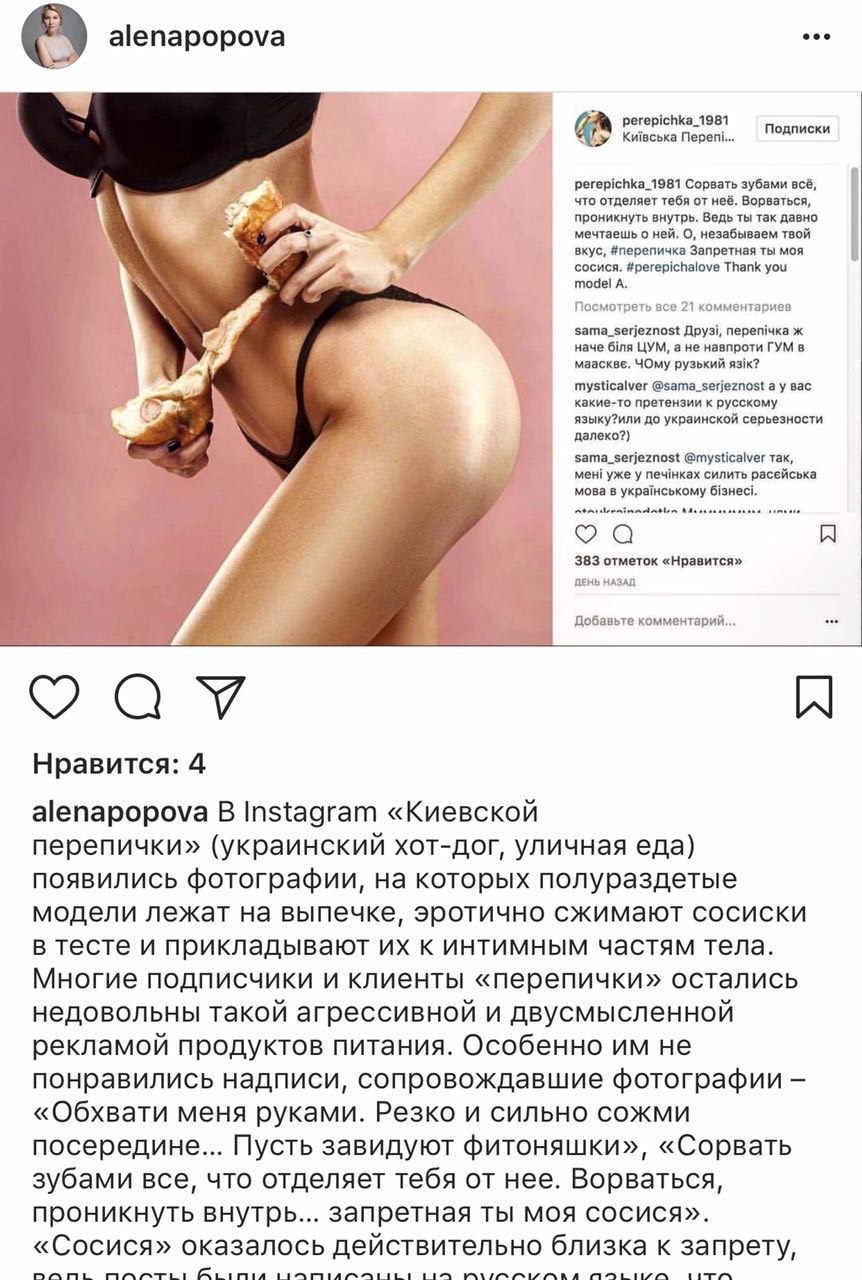Tap the small bookmark icon in the embedded post
This screenshot has width=862, height=1280.
828,534
